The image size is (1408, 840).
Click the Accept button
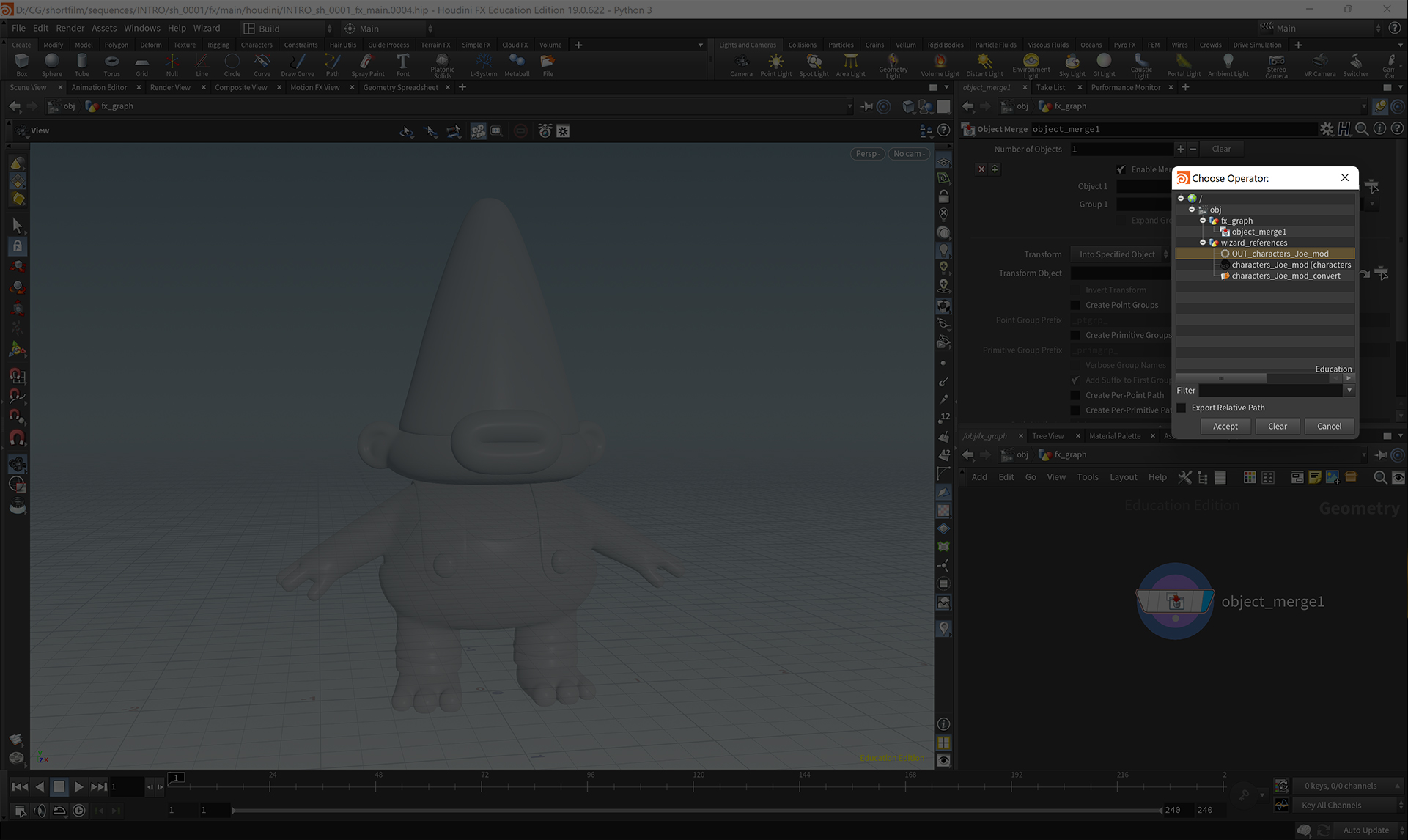click(x=1225, y=426)
